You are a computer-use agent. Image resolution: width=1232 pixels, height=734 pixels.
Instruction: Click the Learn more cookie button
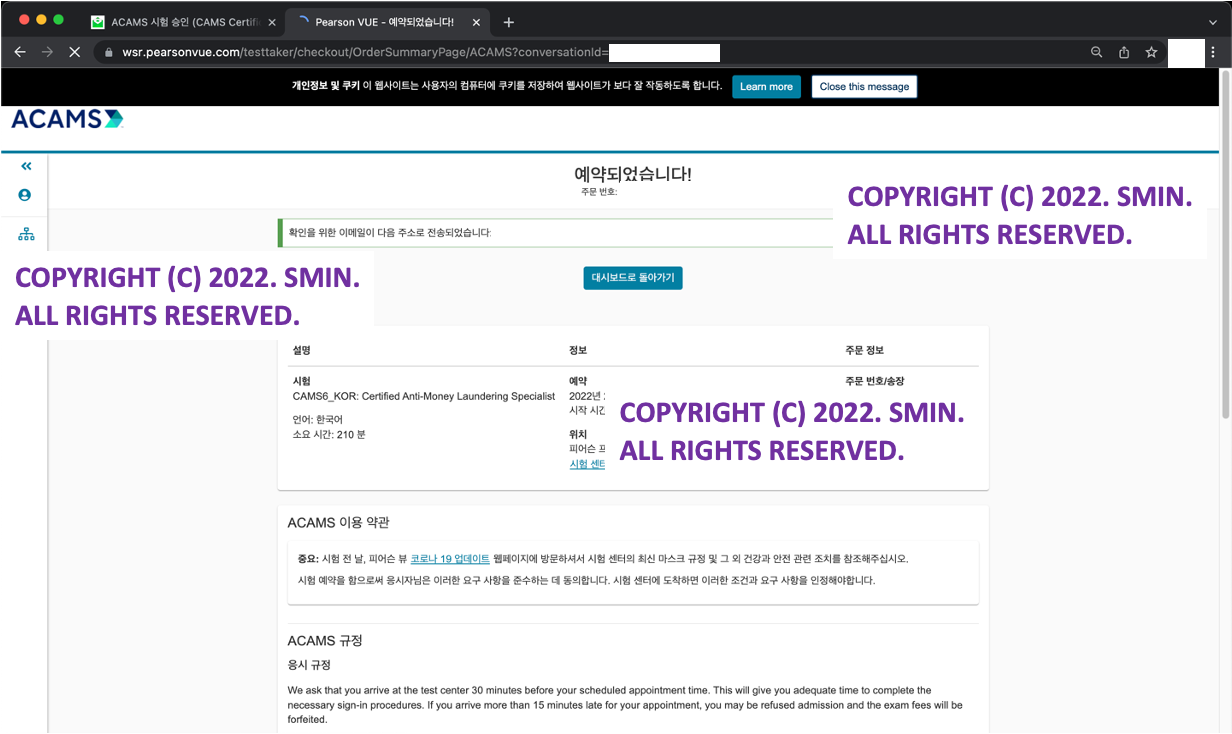click(766, 87)
